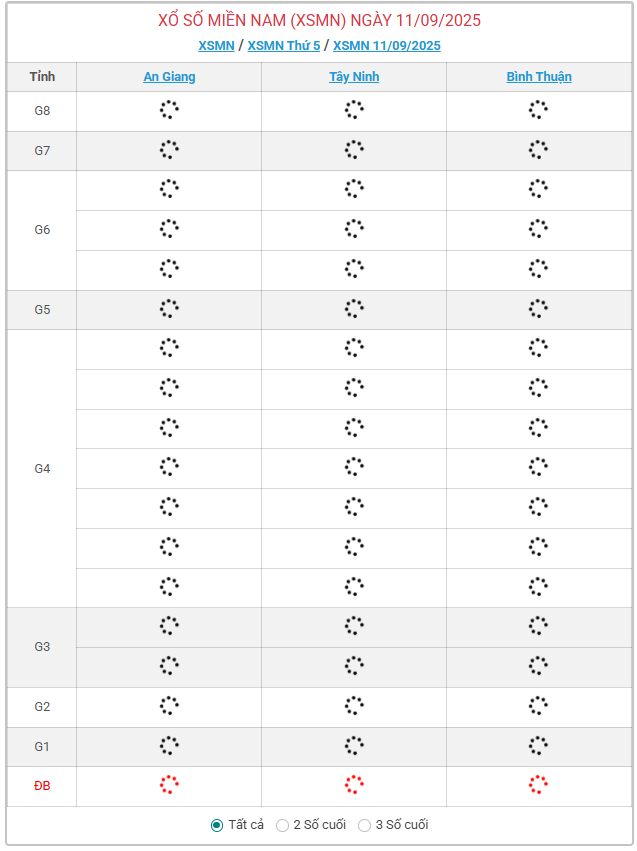
Task: Go to the XSMN breadcrumb link
Action: 216,46
